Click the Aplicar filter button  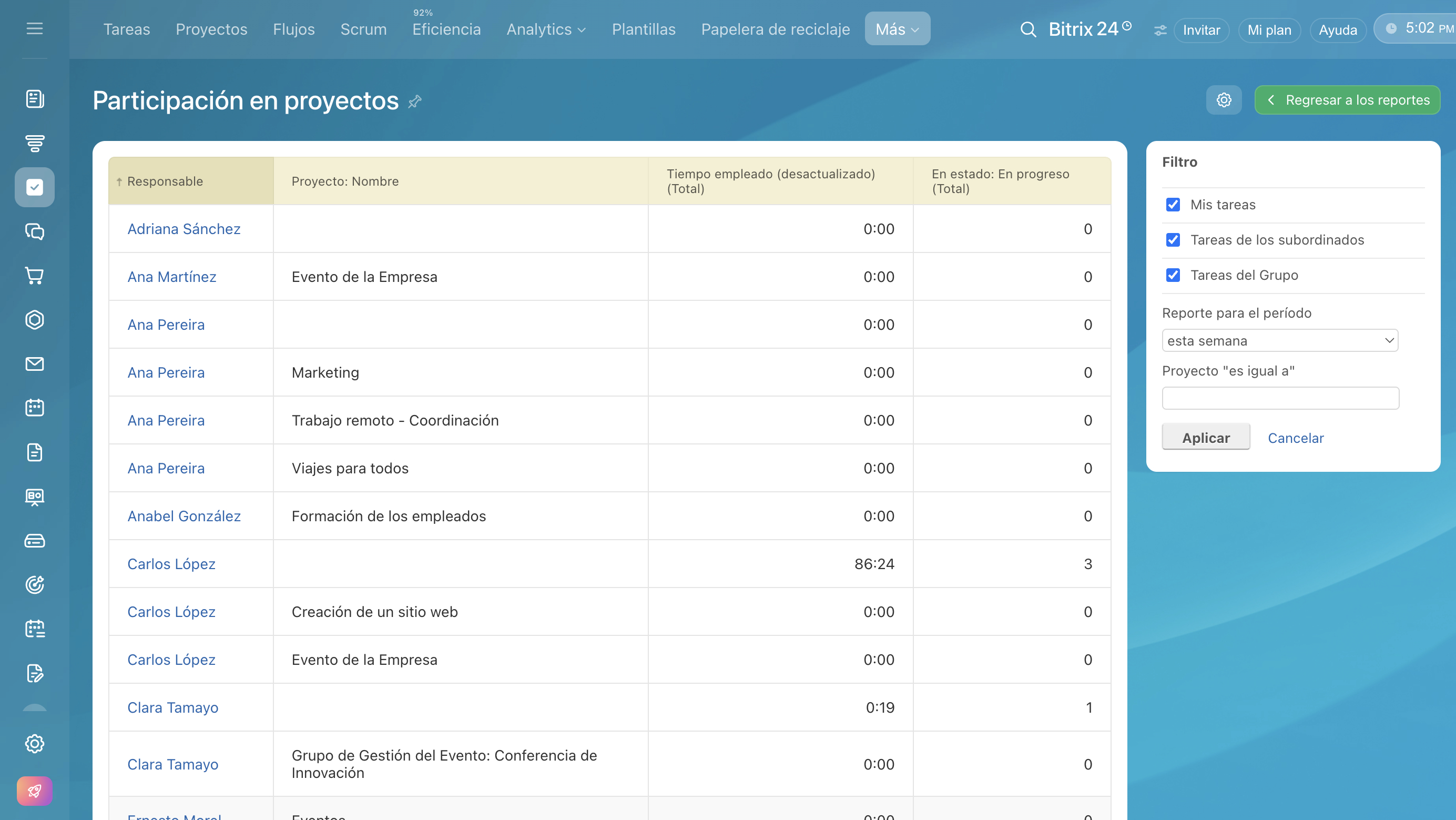1206,438
